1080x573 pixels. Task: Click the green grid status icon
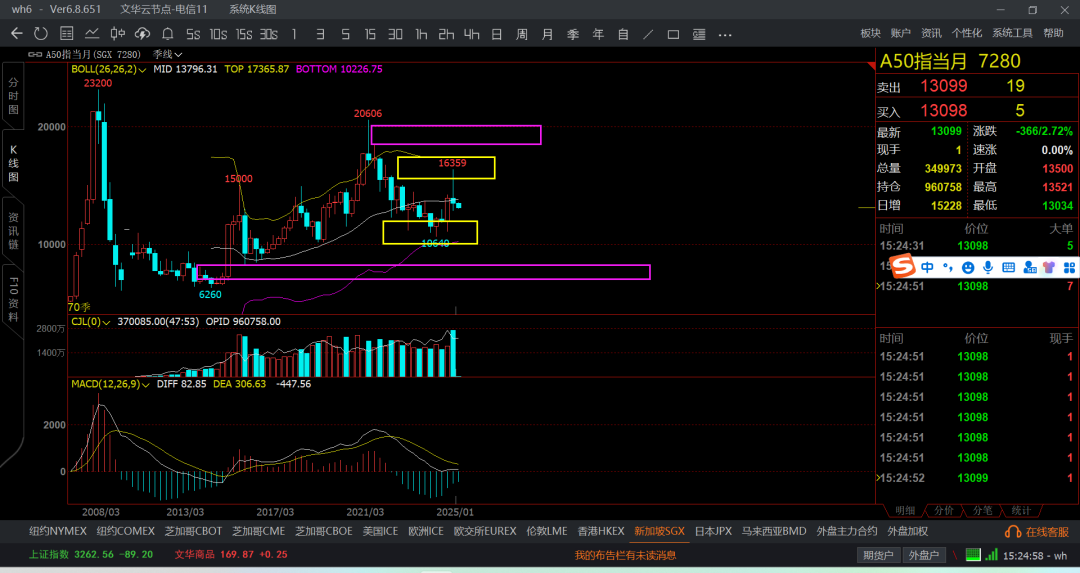pyautogui.click(x=973, y=554)
